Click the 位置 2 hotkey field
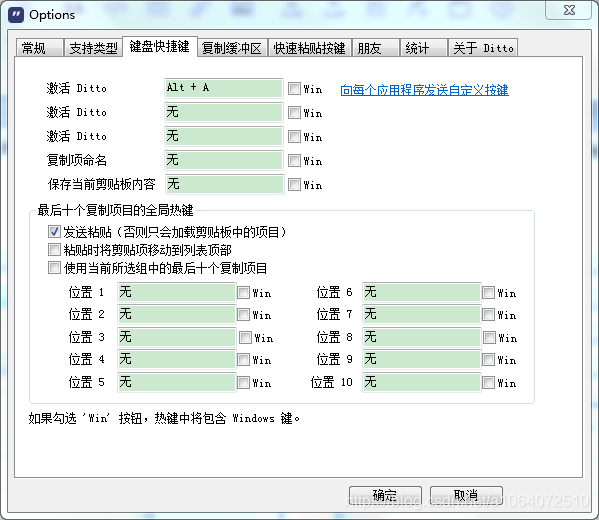The width and height of the screenshot is (599, 520). (176, 315)
